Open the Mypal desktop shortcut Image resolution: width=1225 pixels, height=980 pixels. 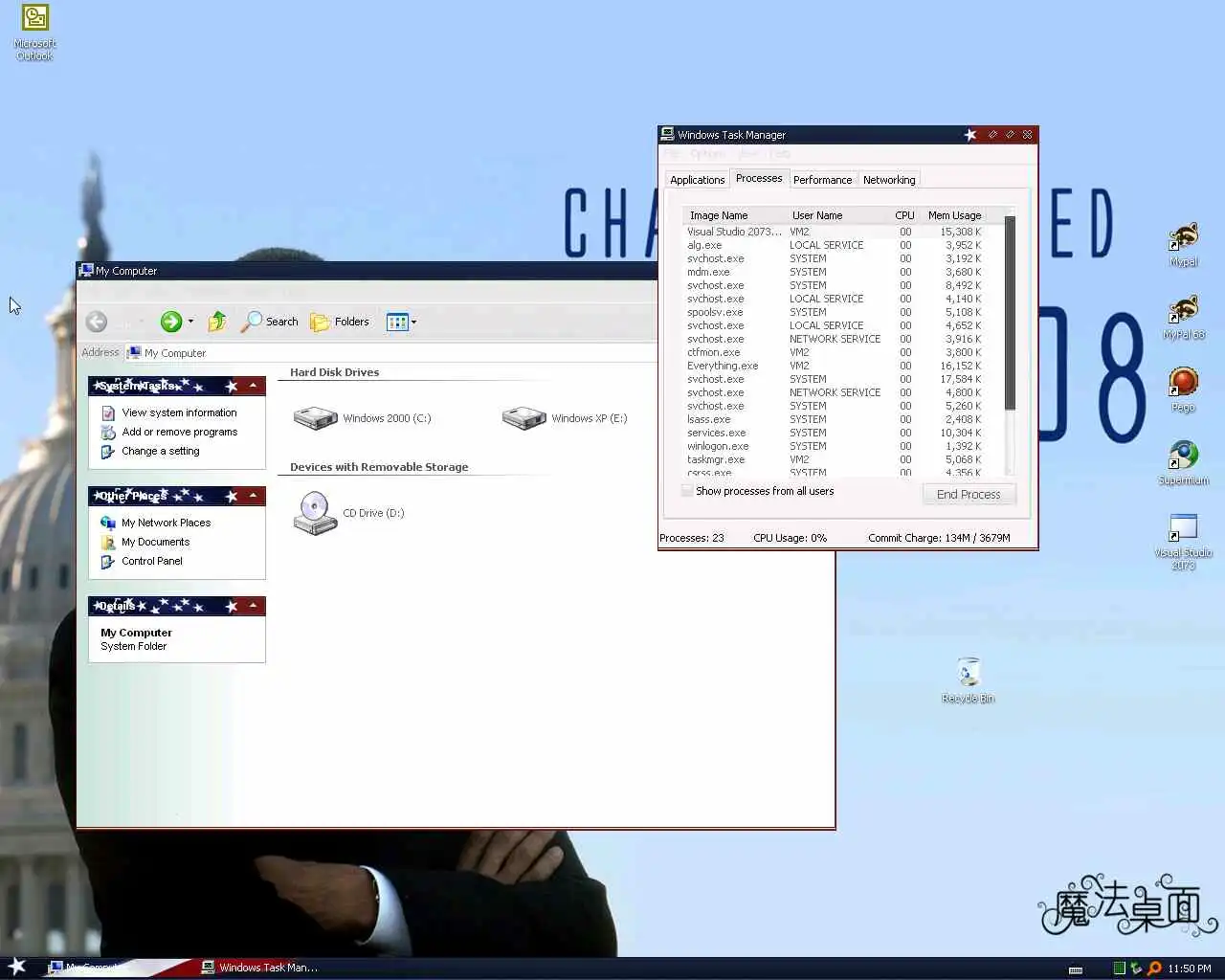coord(1184,244)
